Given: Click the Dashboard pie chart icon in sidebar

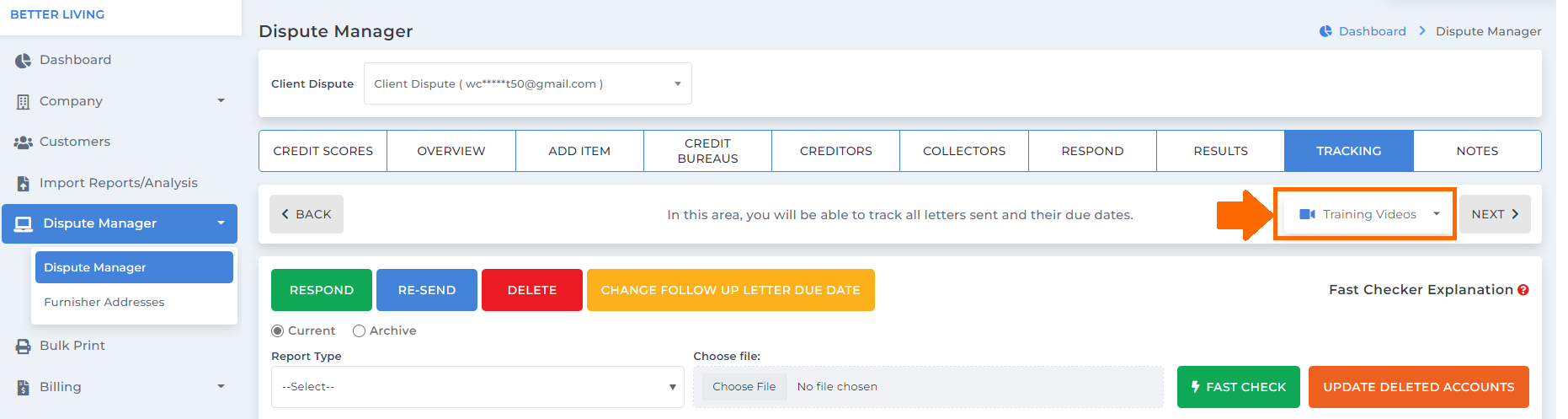Looking at the screenshot, I should (x=23, y=60).
